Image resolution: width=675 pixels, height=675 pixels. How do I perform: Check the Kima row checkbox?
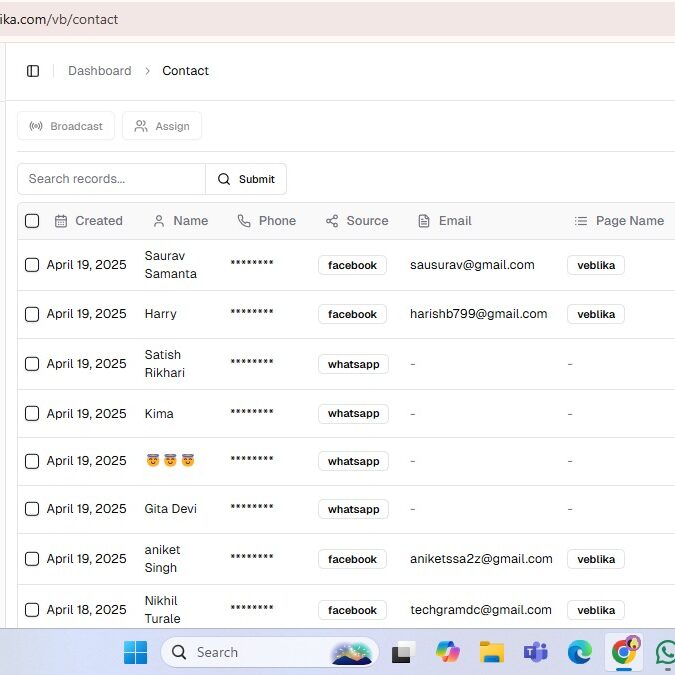tap(32, 413)
